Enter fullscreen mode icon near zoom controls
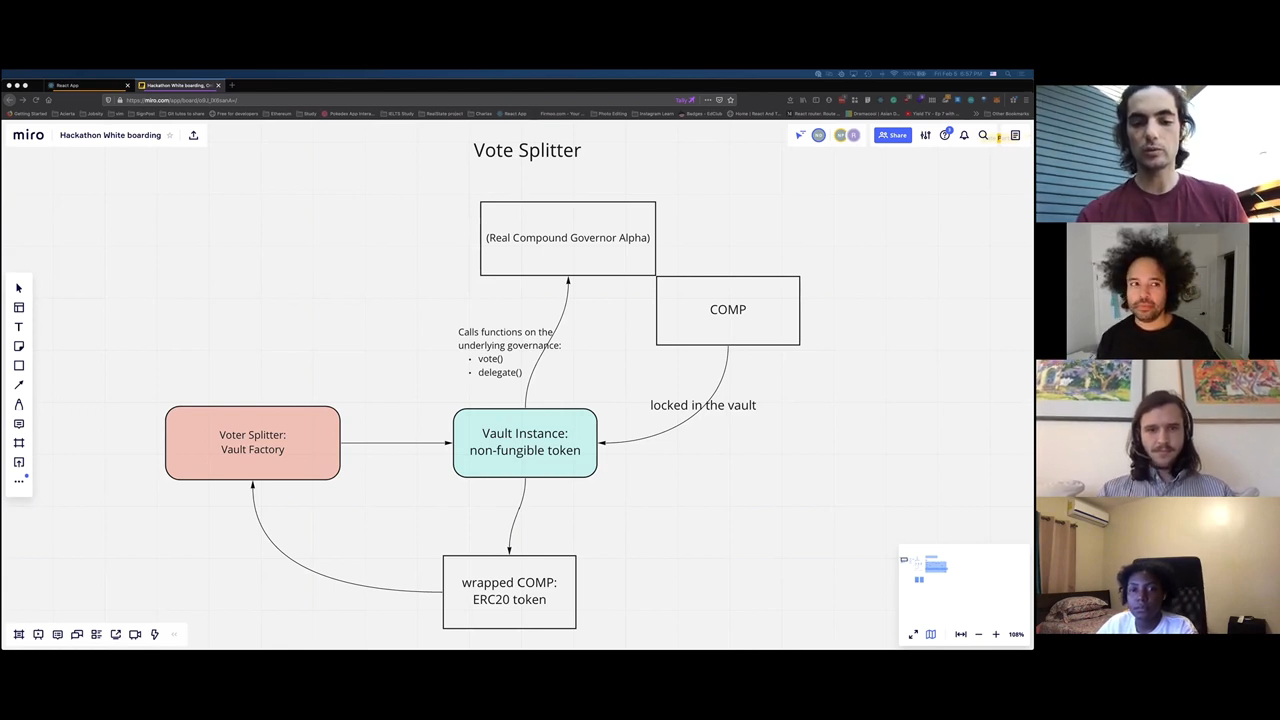The width and height of the screenshot is (1280, 720). (913, 634)
